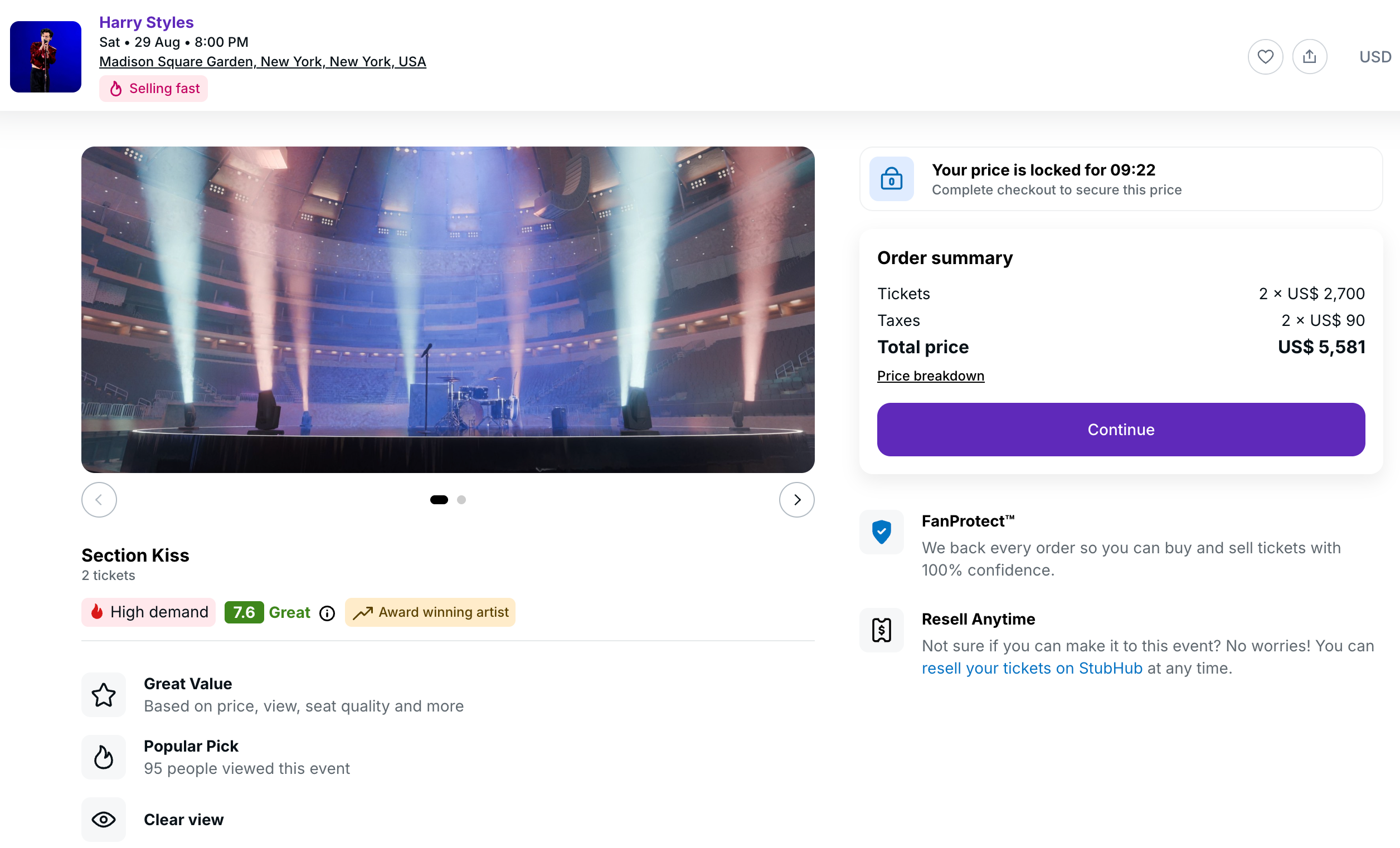Click the FanProtect shield icon
Image resolution: width=1400 pixels, height=848 pixels.
(x=881, y=532)
